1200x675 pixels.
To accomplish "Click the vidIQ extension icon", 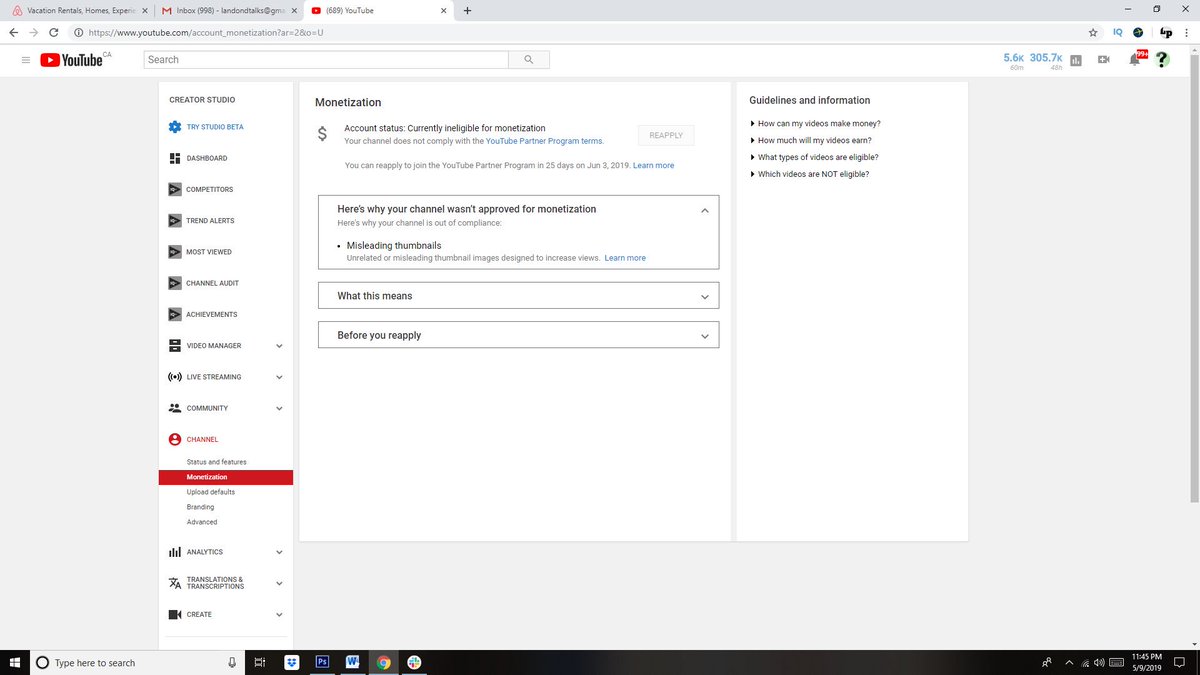I will pyautogui.click(x=1117, y=32).
